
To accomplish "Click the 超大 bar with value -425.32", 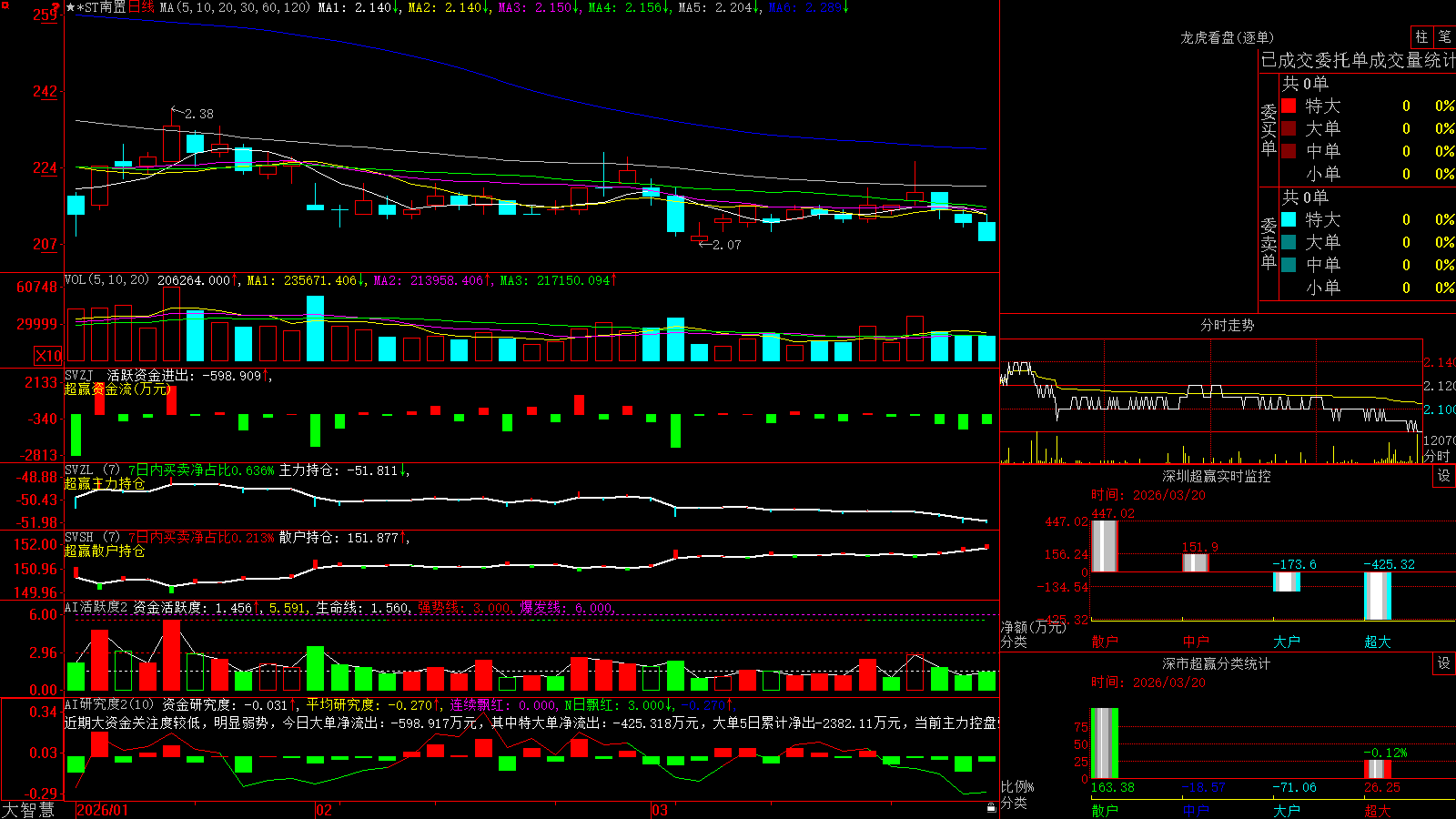I will [x=1377, y=596].
